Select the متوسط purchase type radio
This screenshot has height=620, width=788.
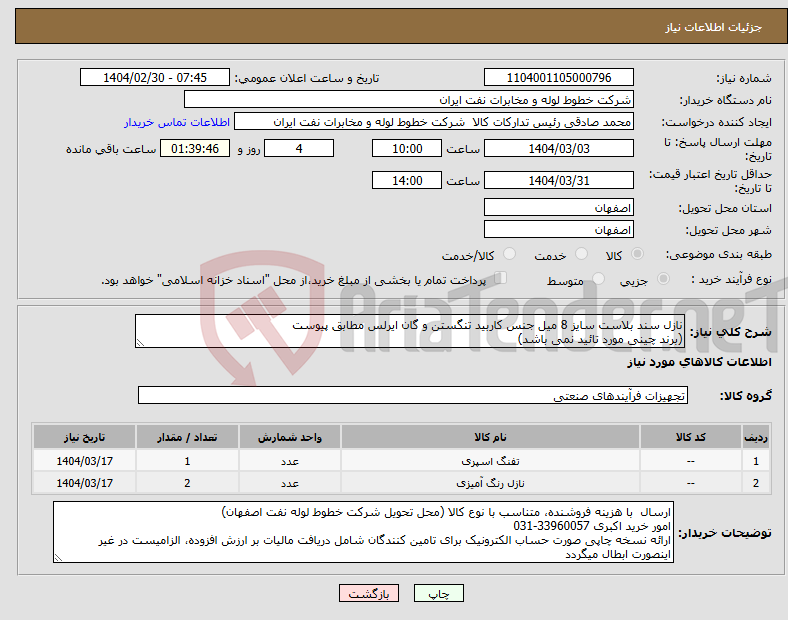point(599,278)
